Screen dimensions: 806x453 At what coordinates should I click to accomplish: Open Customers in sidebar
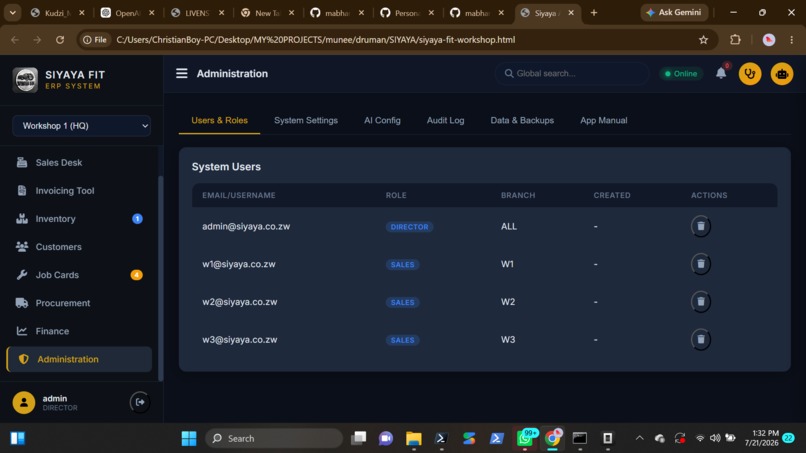pos(80,247)
